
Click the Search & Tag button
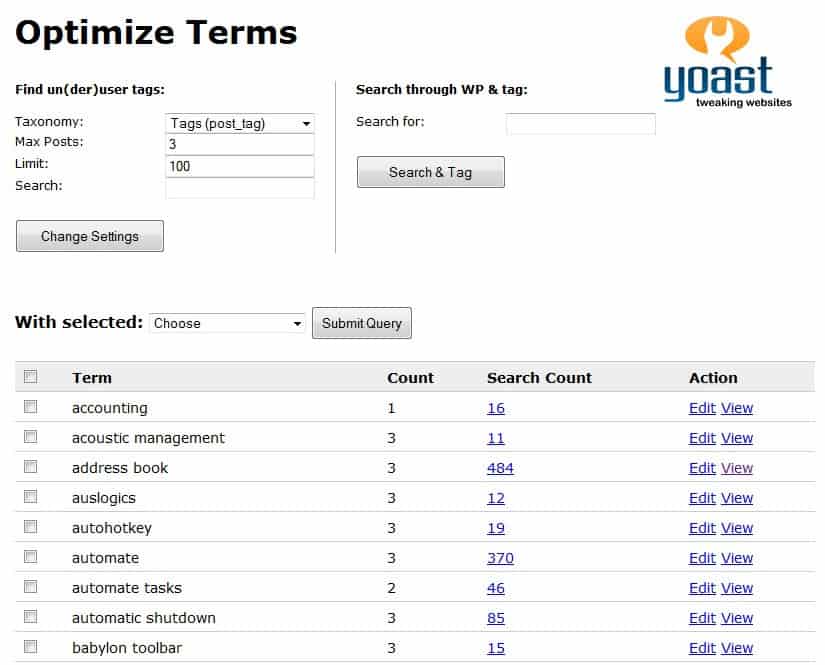[430, 171]
